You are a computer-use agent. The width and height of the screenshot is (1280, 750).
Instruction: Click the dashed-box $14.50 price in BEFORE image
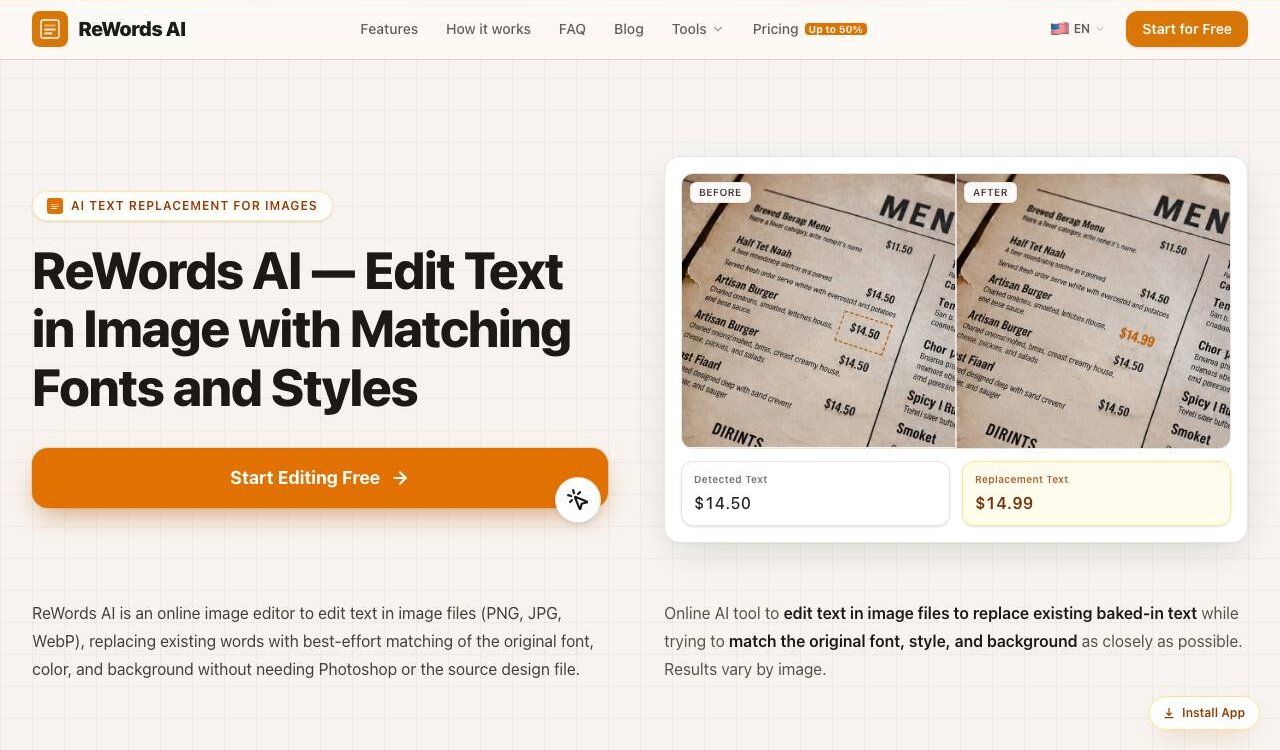tap(863, 331)
